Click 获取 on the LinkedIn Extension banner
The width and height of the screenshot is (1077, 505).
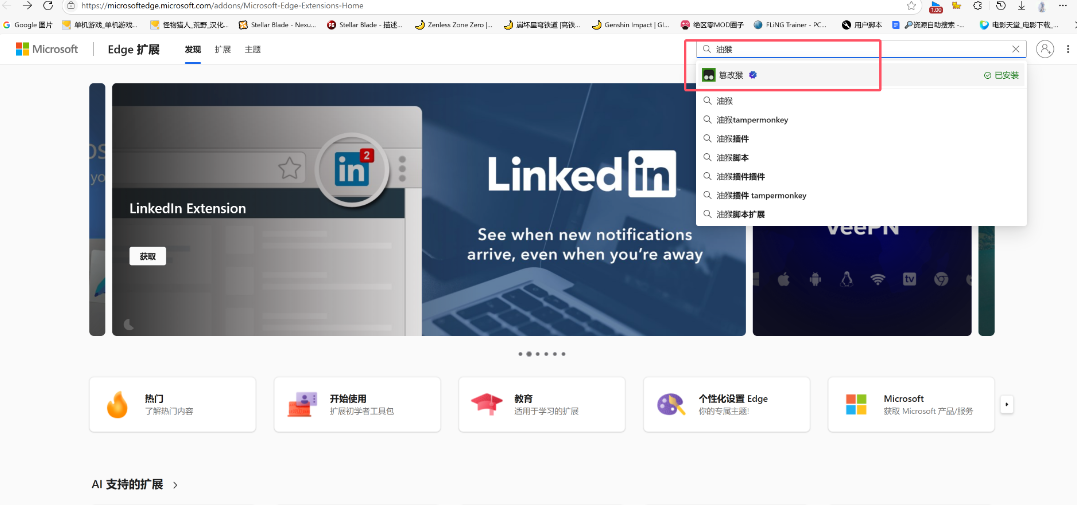pos(148,256)
